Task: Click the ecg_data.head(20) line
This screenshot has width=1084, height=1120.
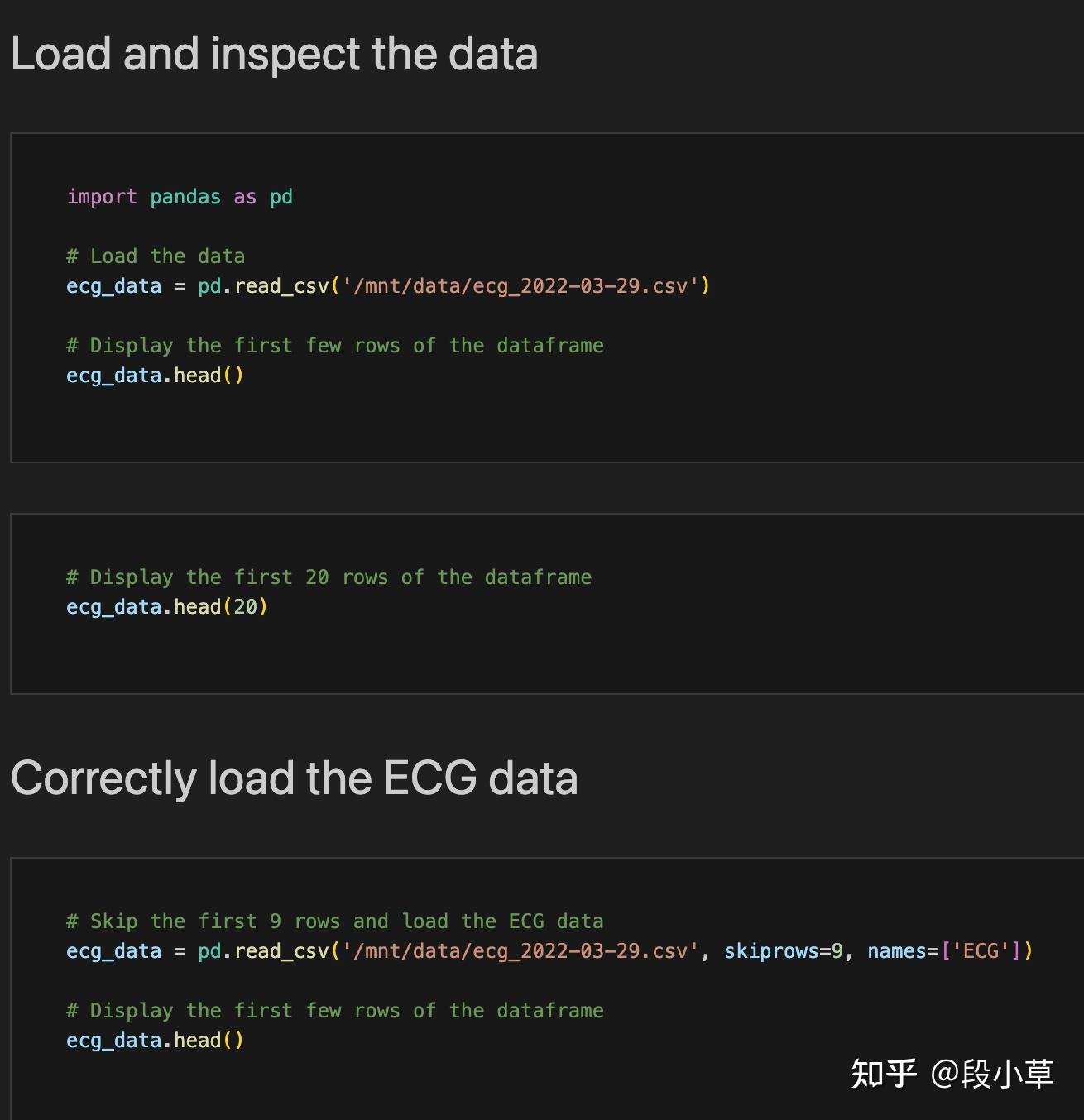Action: coord(167,607)
